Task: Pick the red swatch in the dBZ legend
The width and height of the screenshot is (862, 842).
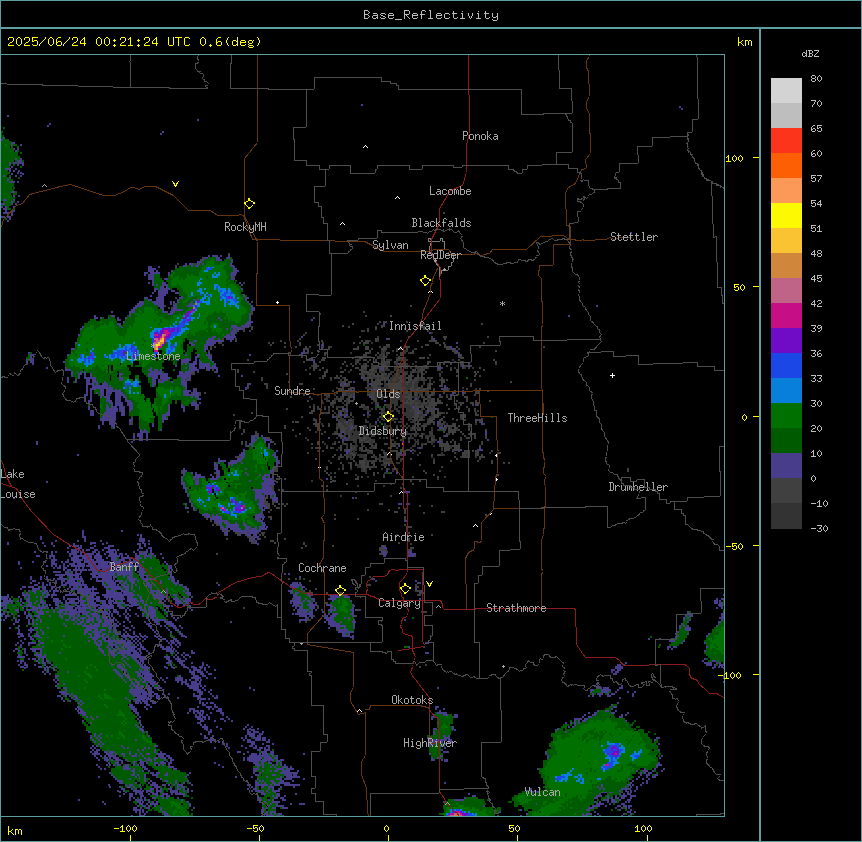Action: pos(786,141)
